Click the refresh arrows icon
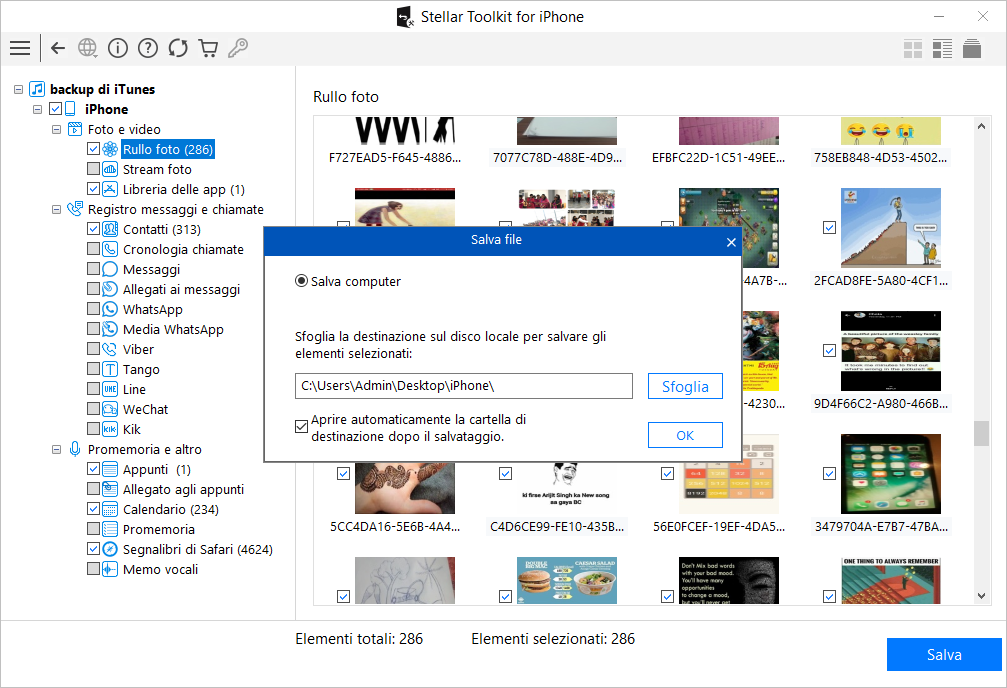This screenshot has height=688, width=1007. [x=178, y=48]
